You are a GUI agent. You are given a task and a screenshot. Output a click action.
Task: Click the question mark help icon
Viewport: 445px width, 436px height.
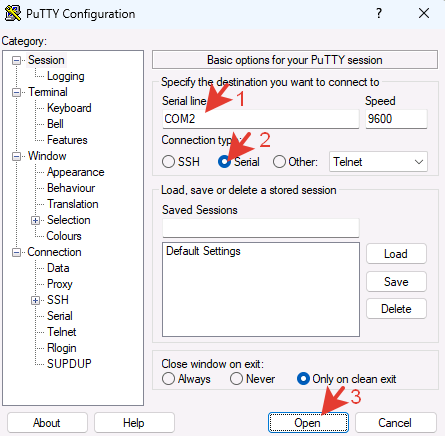pos(379,13)
